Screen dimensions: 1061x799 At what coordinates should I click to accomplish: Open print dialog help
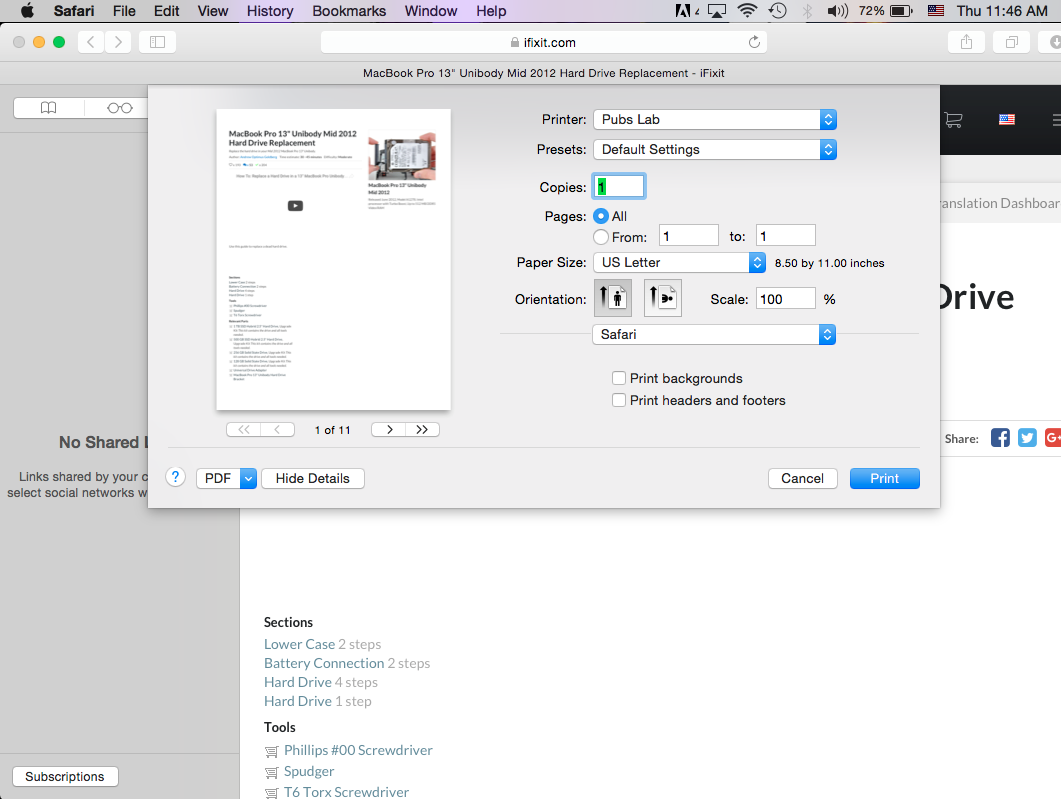175,477
